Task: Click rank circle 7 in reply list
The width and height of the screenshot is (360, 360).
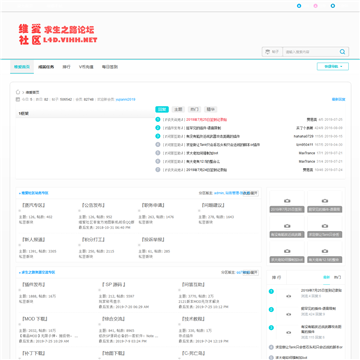Action: pos(158,169)
